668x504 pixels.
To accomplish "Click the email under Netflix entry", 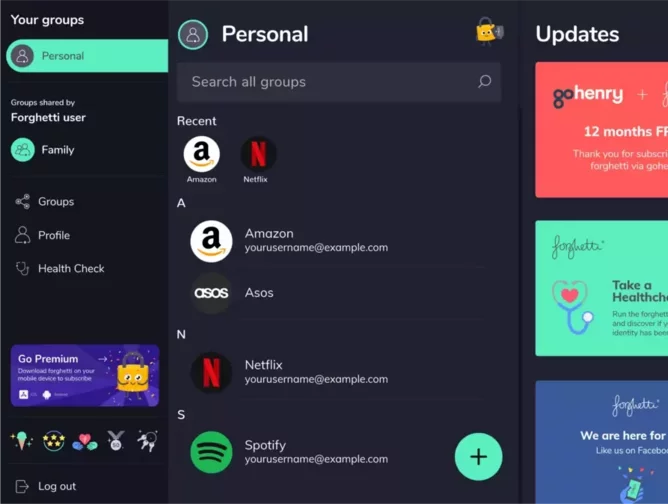I will pyautogui.click(x=316, y=379).
